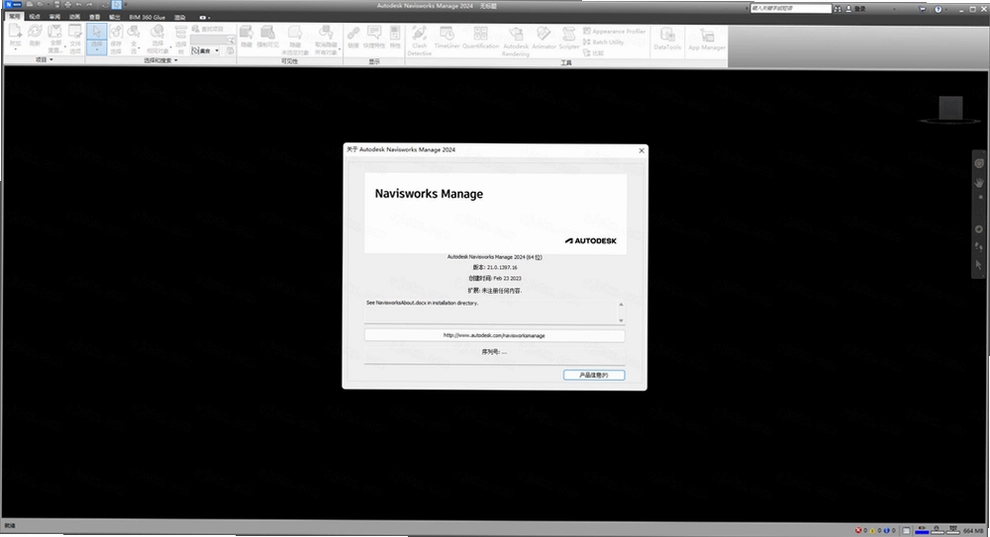Click the scroll up arrow in About text box

[x=621, y=304]
